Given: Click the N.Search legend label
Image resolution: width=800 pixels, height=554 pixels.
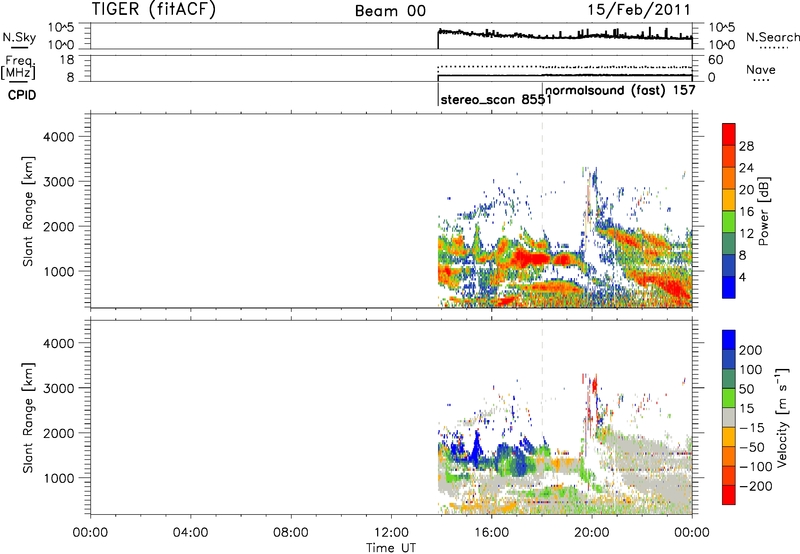Looking at the screenshot, I should pos(773,37).
